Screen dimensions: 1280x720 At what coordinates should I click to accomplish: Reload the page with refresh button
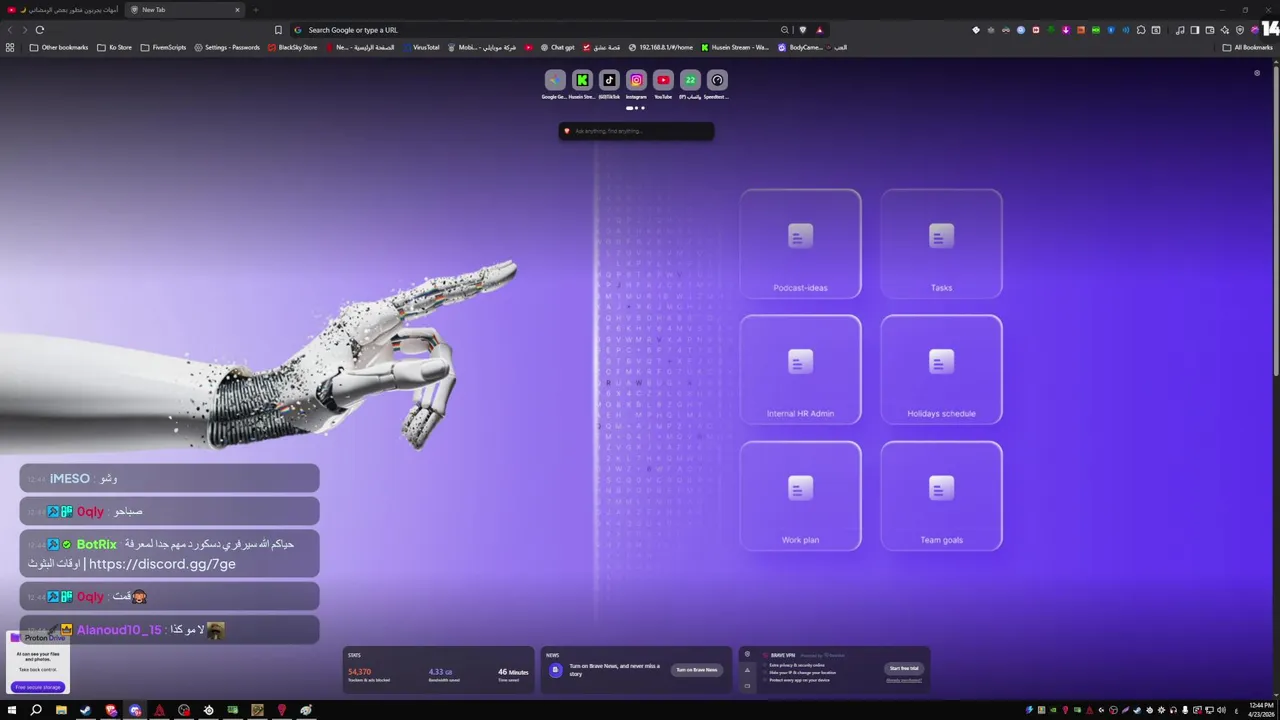click(x=40, y=30)
